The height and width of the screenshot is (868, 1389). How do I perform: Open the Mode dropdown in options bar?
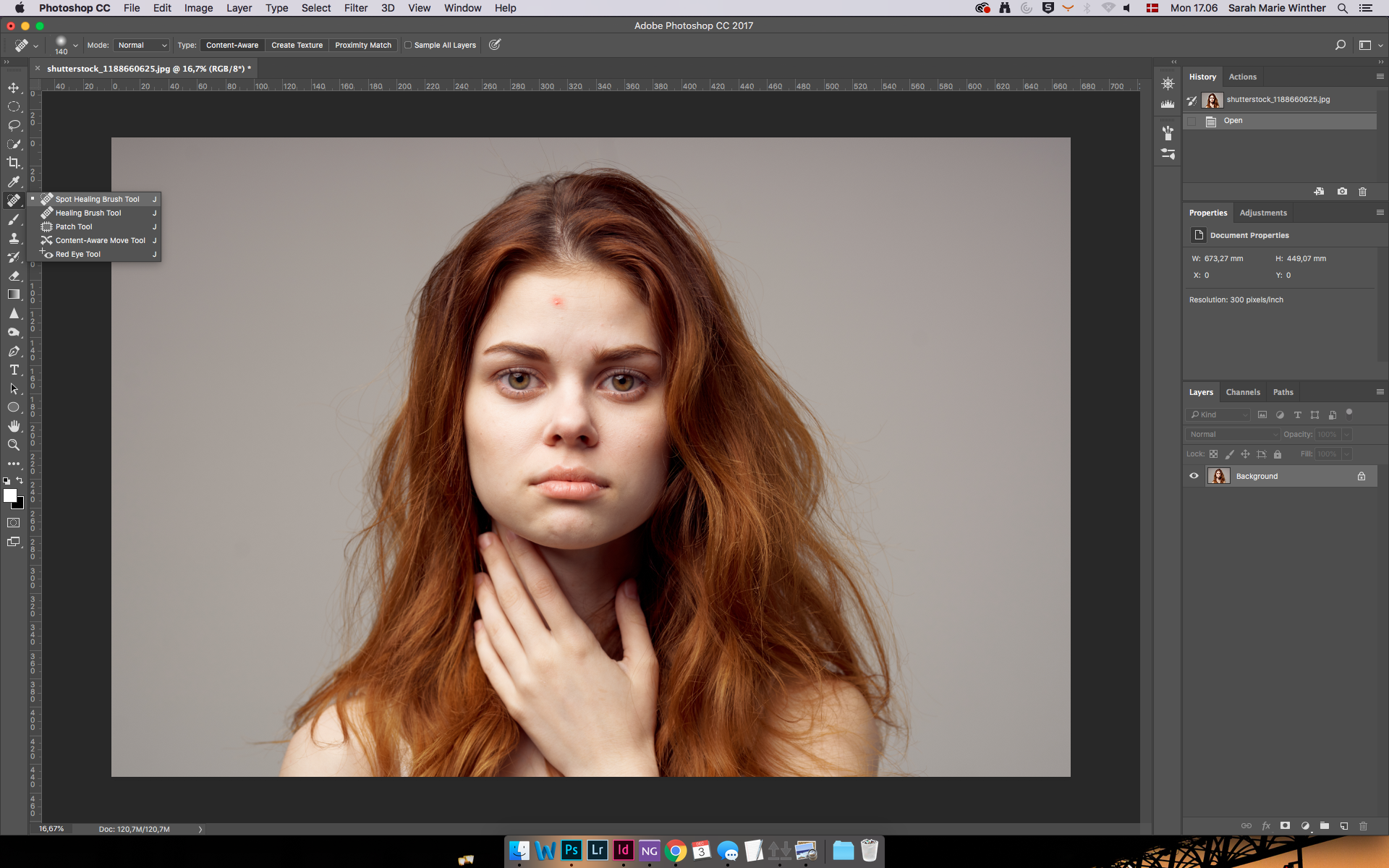[x=141, y=44]
